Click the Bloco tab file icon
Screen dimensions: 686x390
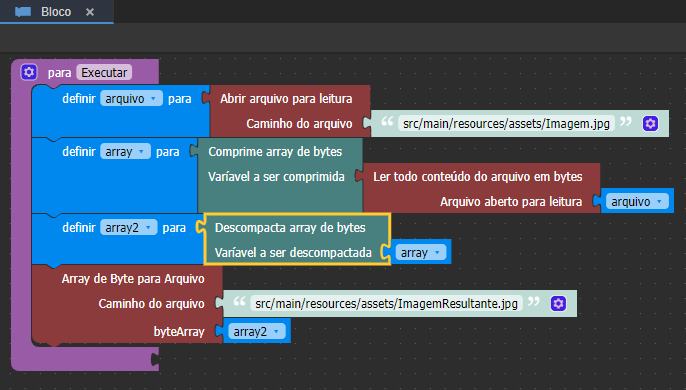pyautogui.click(x=23, y=12)
